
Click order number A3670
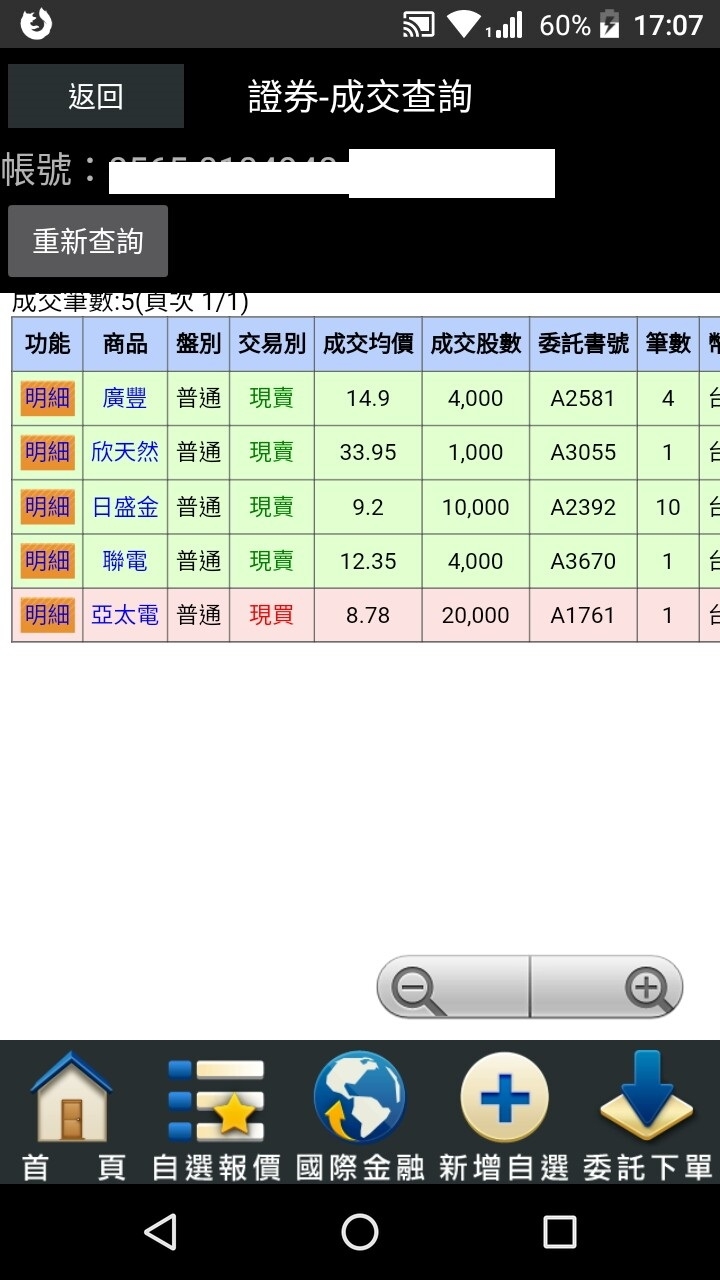pyautogui.click(x=583, y=560)
